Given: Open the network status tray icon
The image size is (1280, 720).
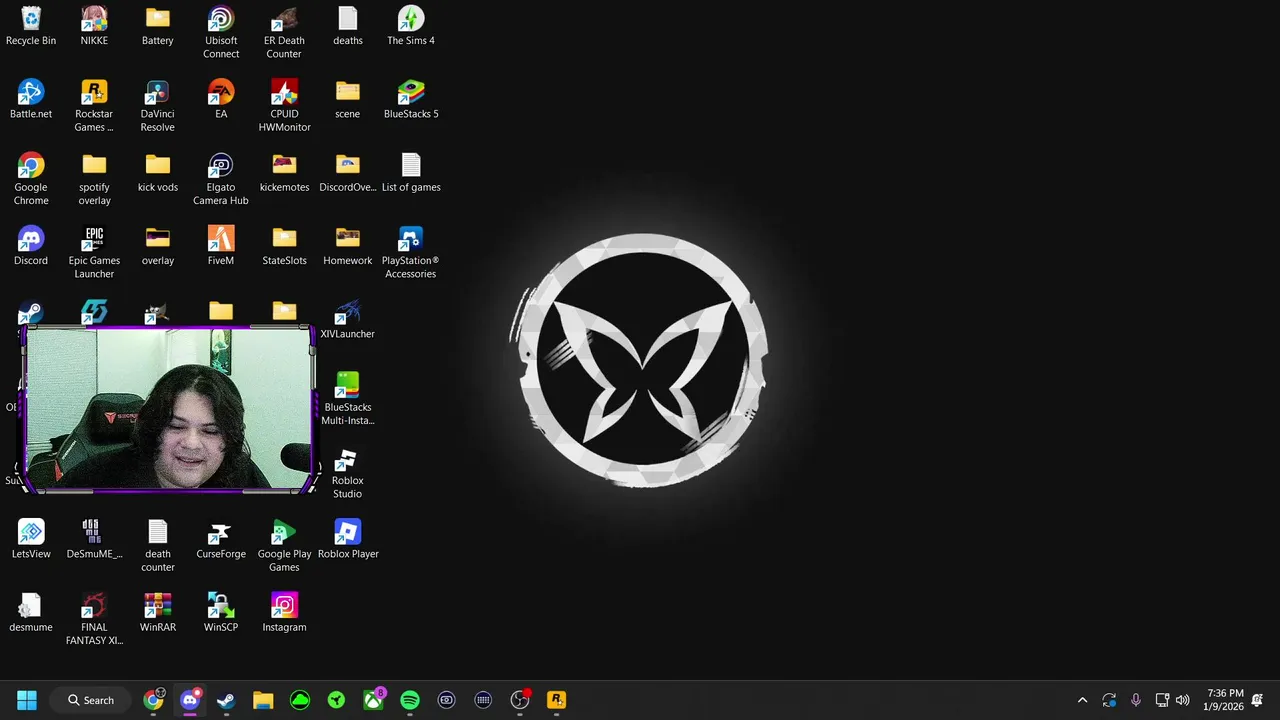Looking at the screenshot, I should 1162,700.
